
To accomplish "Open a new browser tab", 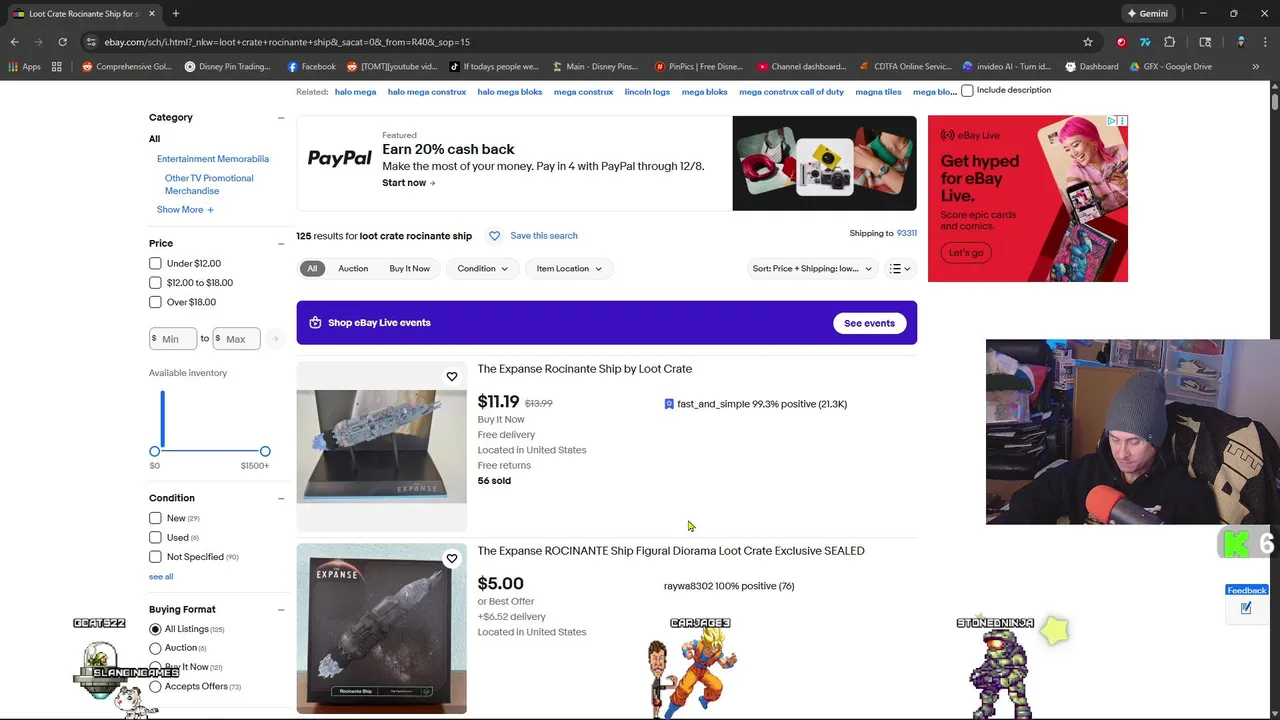I will coord(175,13).
